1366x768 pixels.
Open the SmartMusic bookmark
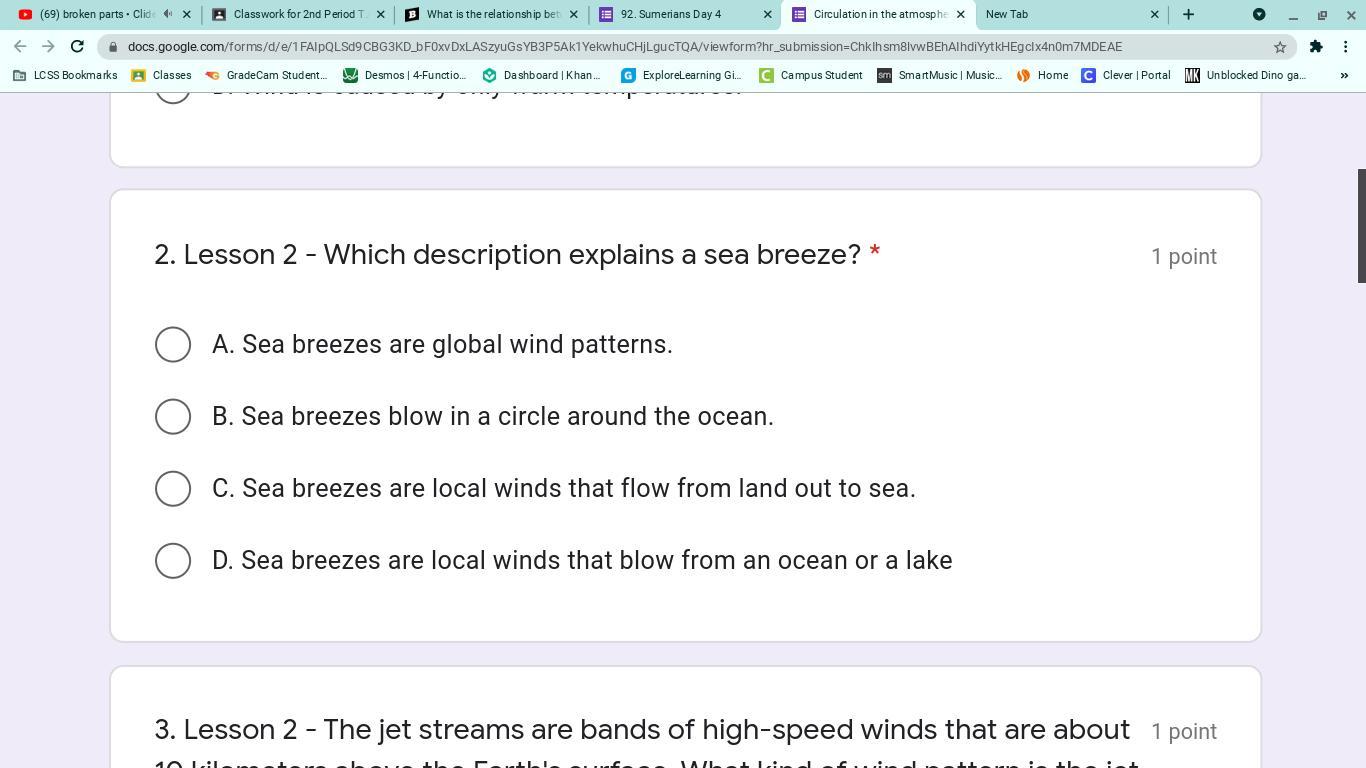point(940,75)
